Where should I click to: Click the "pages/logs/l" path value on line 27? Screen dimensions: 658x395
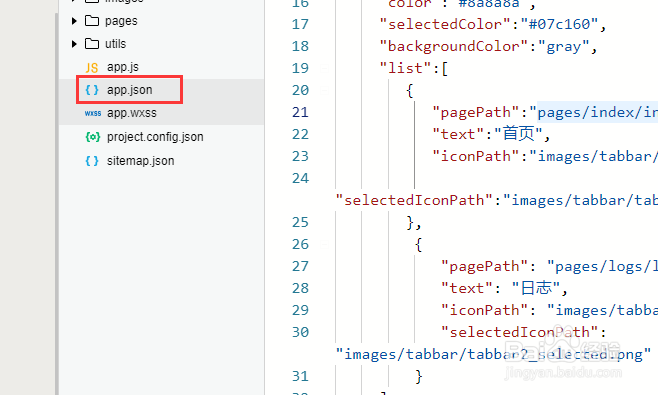[602, 266]
